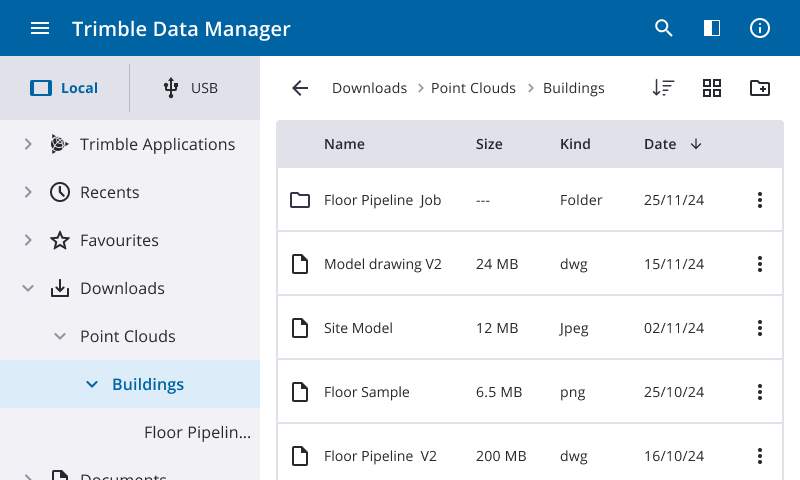Screen dimensions: 800x480
Task: Toggle Date column sort direction arrow
Action: (x=696, y=144)
